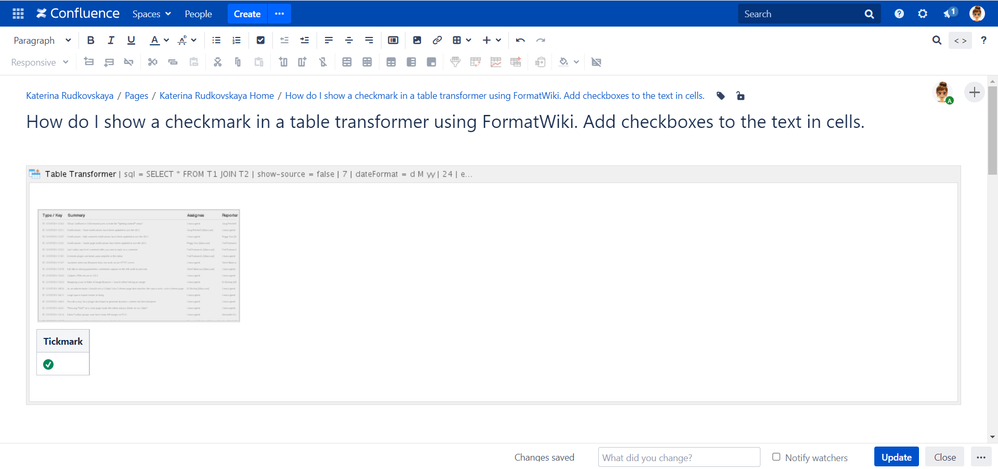Open Katerina Rudkovskaya breadcrumb link
The image size is (998, 469).
pos(70,96)
